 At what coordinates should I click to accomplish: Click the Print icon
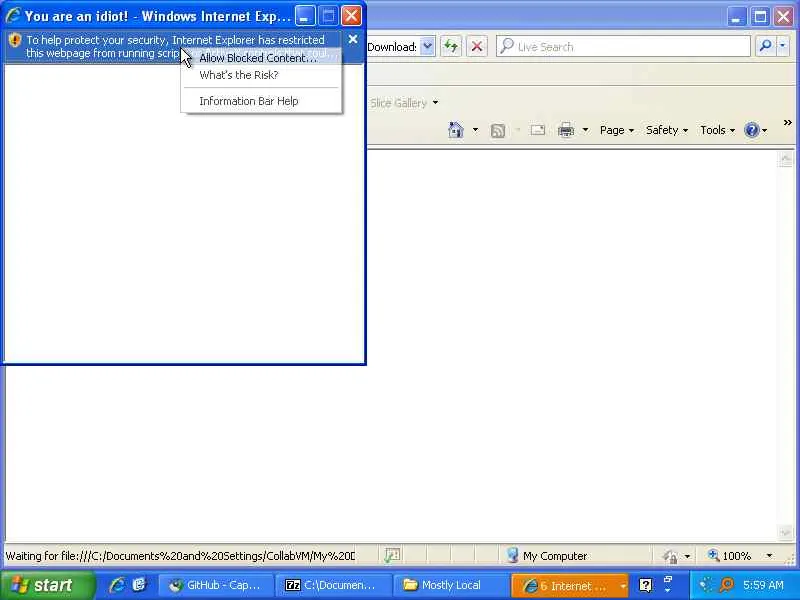(566, 130)
